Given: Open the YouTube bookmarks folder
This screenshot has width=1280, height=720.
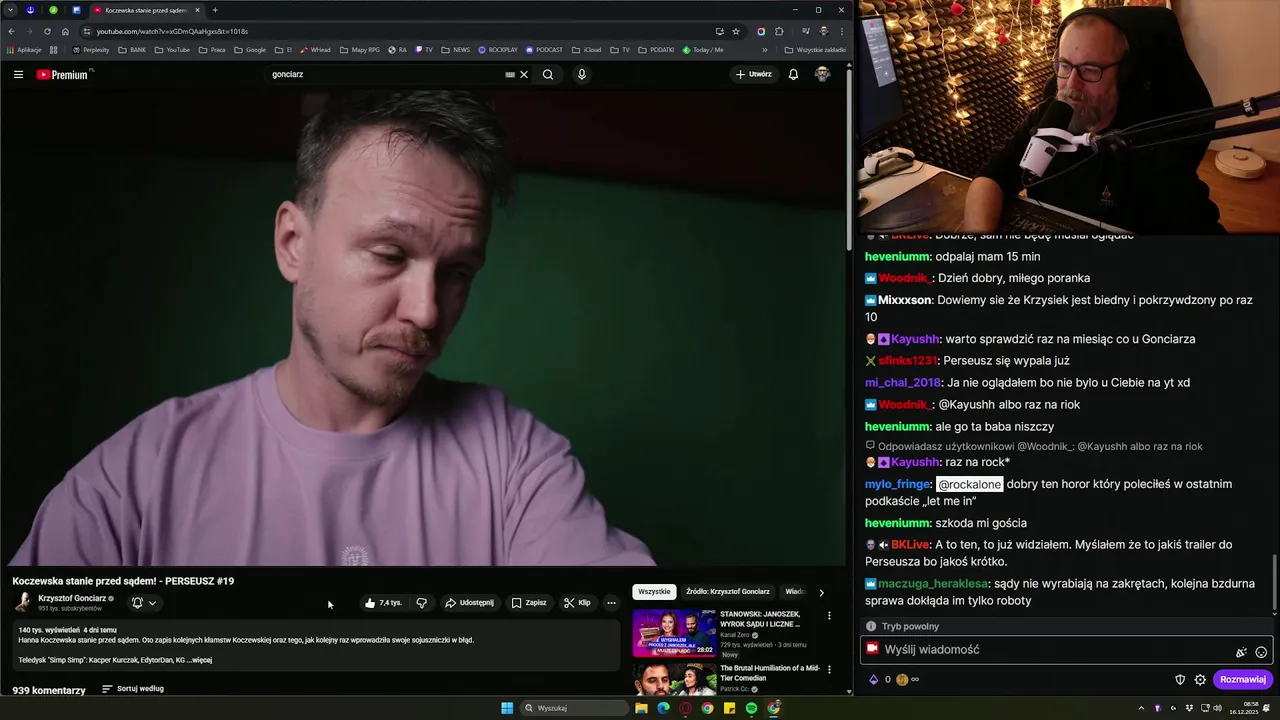Looking at the screenshot, I should click(172, 50).
